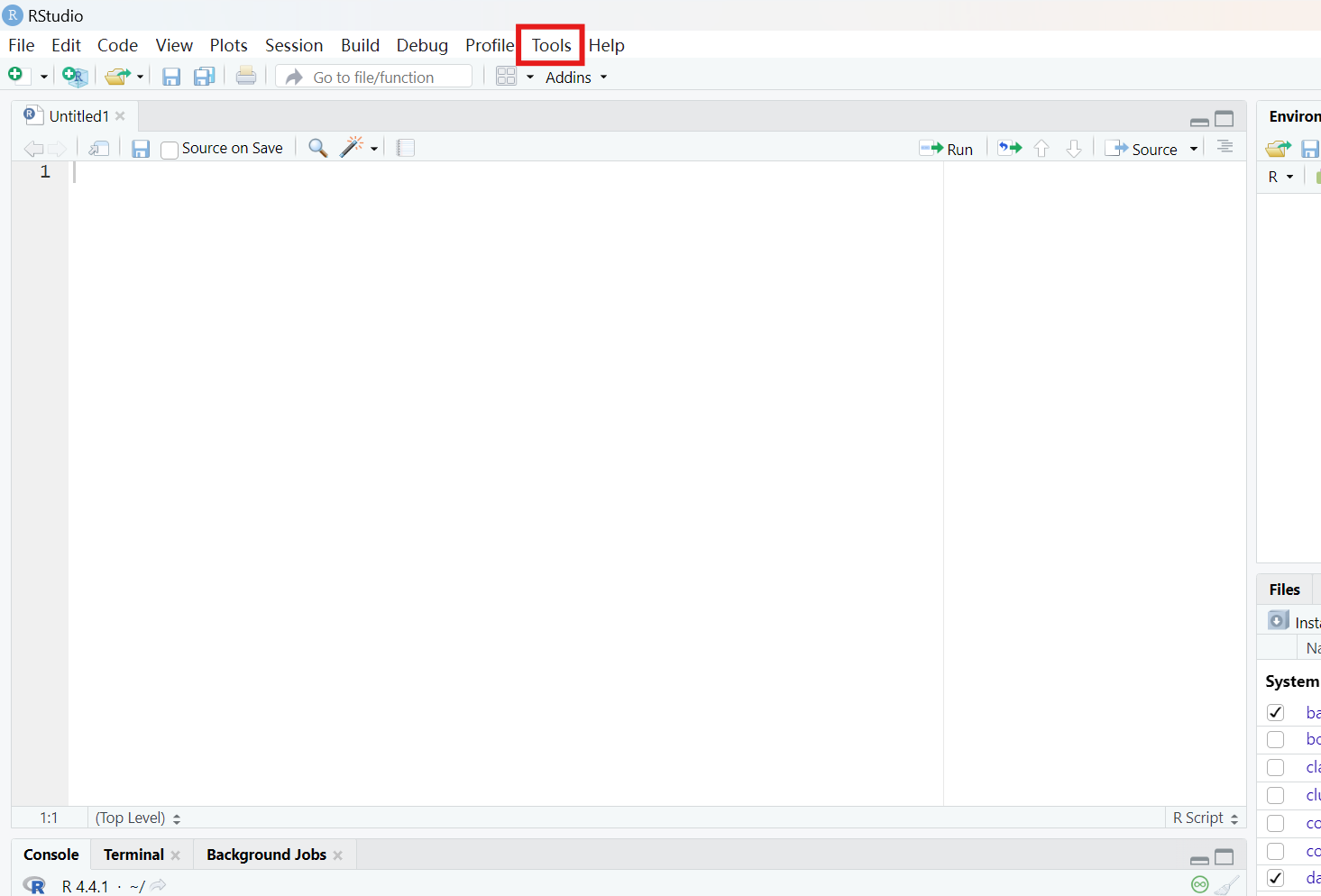1321x896 pixels.
Task: Click the editor toolbar Save icon
Action: 141,149
